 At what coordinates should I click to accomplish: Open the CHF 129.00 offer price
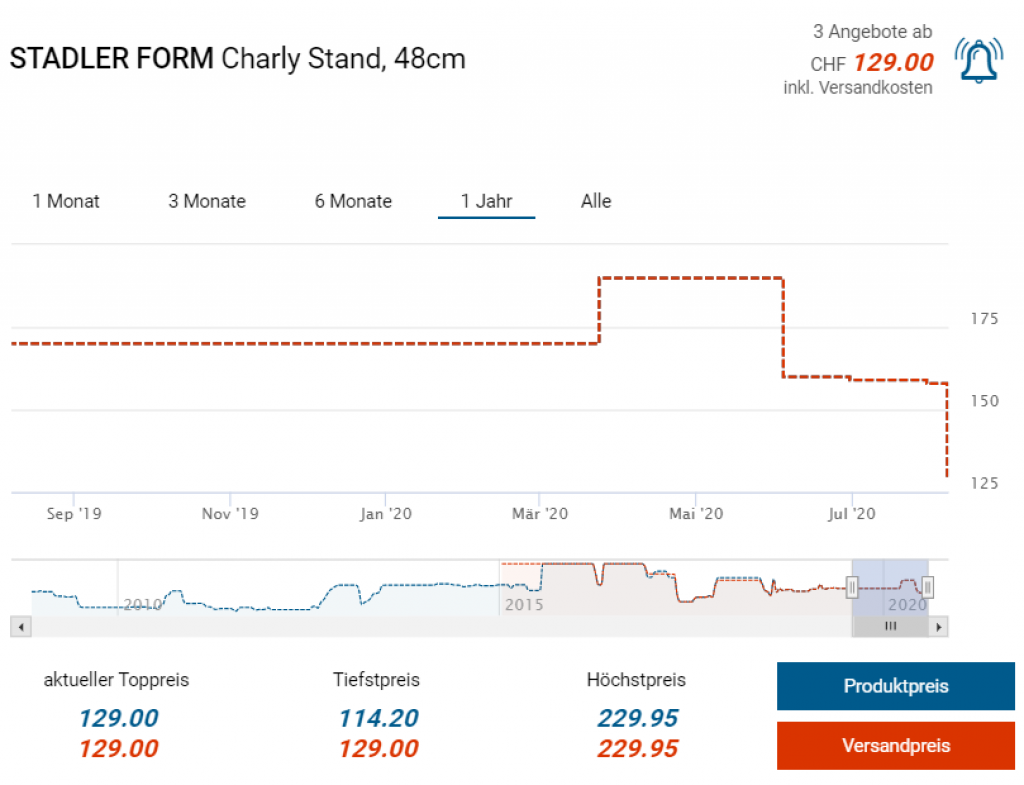click(x=892, y=63)
